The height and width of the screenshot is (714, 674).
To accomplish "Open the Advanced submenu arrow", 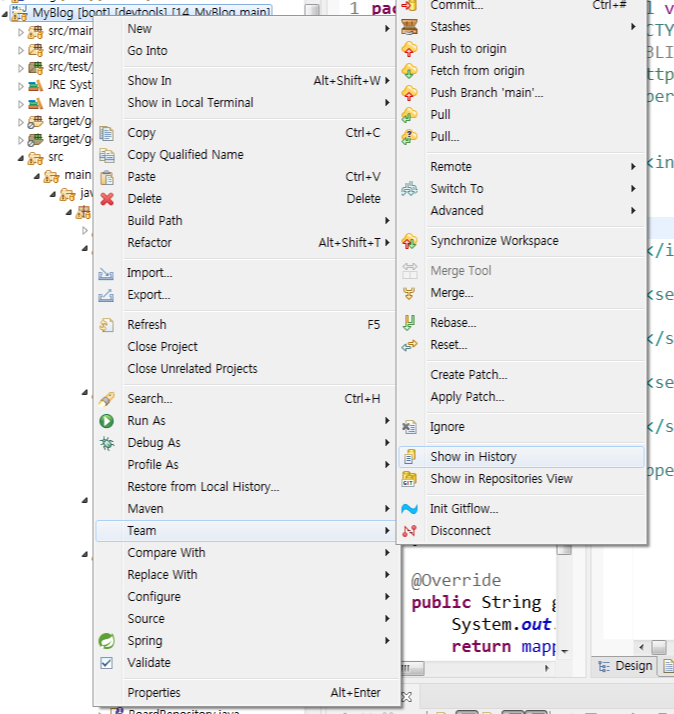I will [633, 210].
